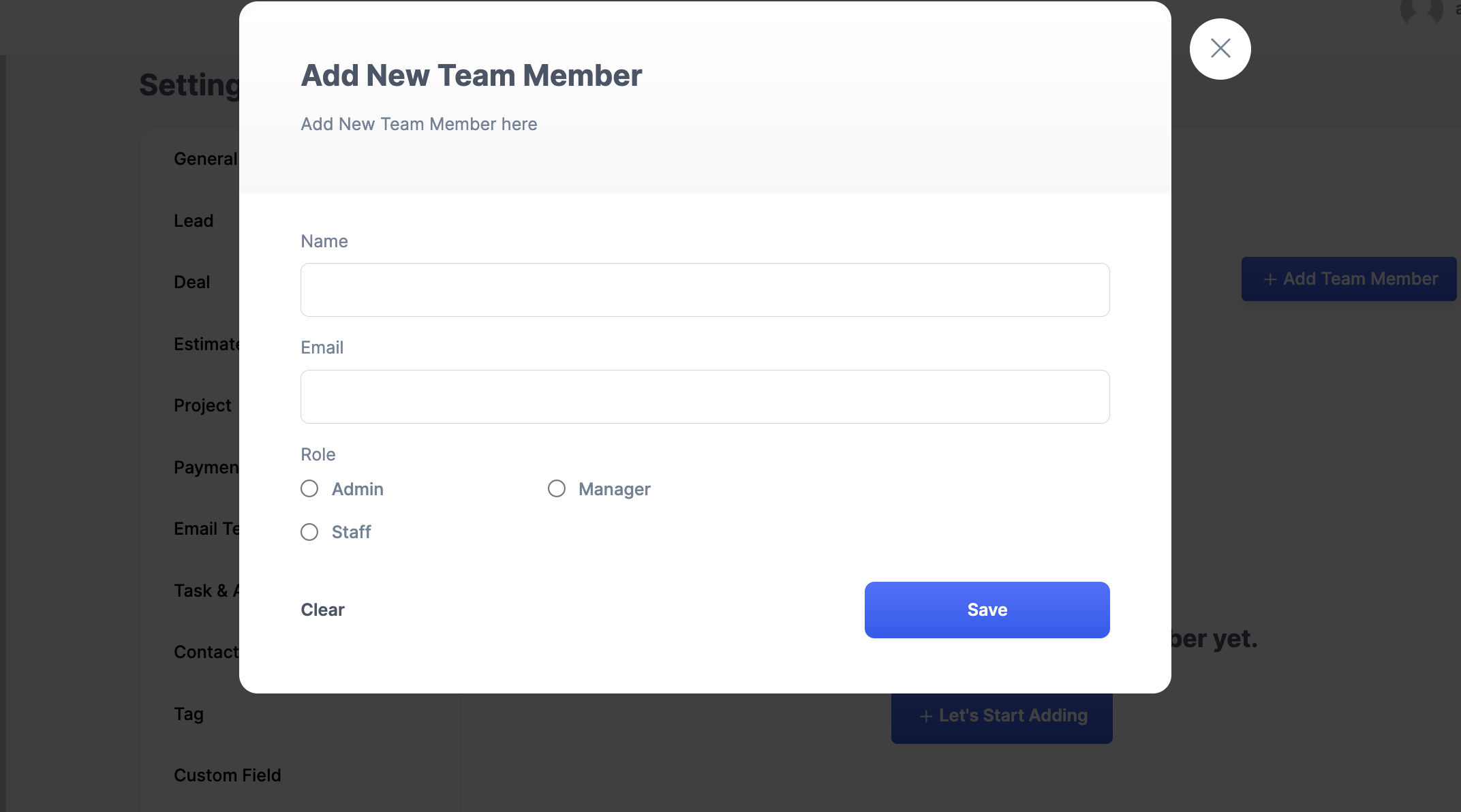The height and width of the screenshot is (812, 1461).
Task: Select the Staff role radio button
Action: pyautogui.click(x=309, y=532)
